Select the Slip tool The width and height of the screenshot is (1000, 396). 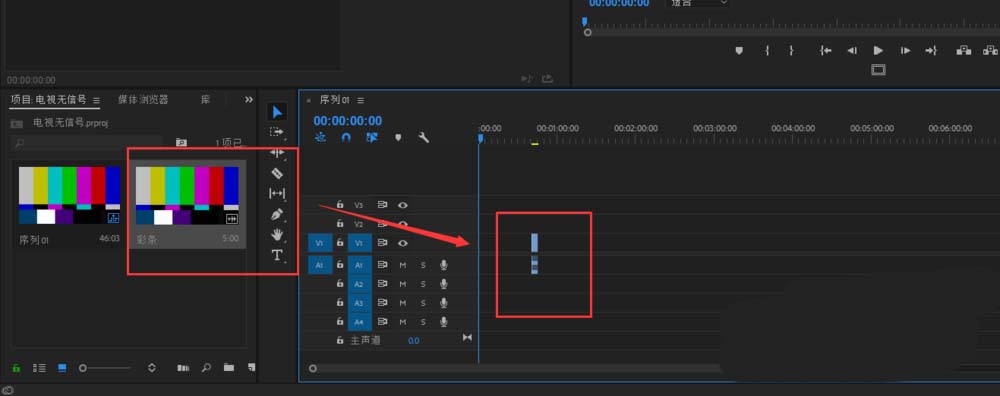click(277, 193)
